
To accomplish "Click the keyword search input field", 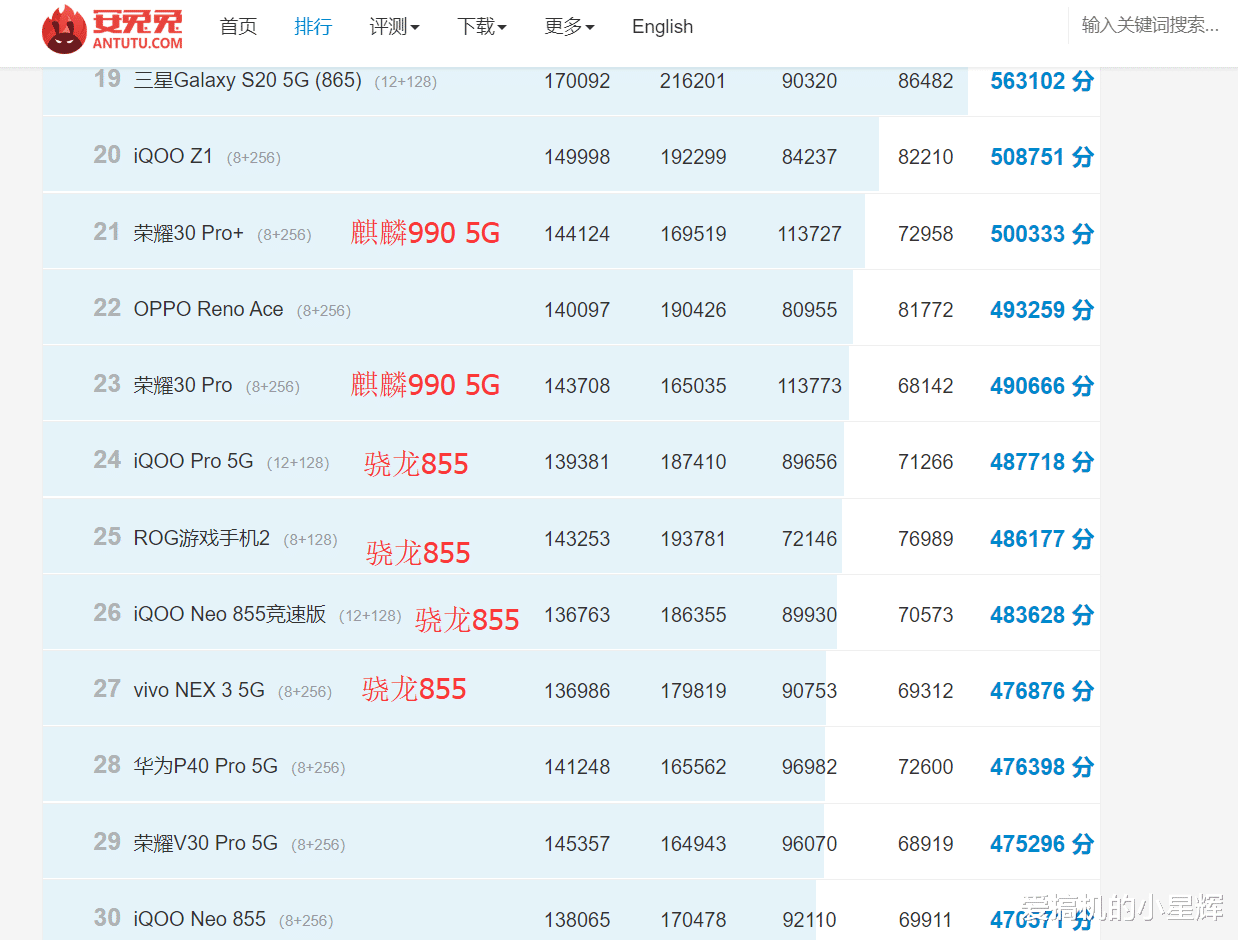I will click(x=1150, y=26).
